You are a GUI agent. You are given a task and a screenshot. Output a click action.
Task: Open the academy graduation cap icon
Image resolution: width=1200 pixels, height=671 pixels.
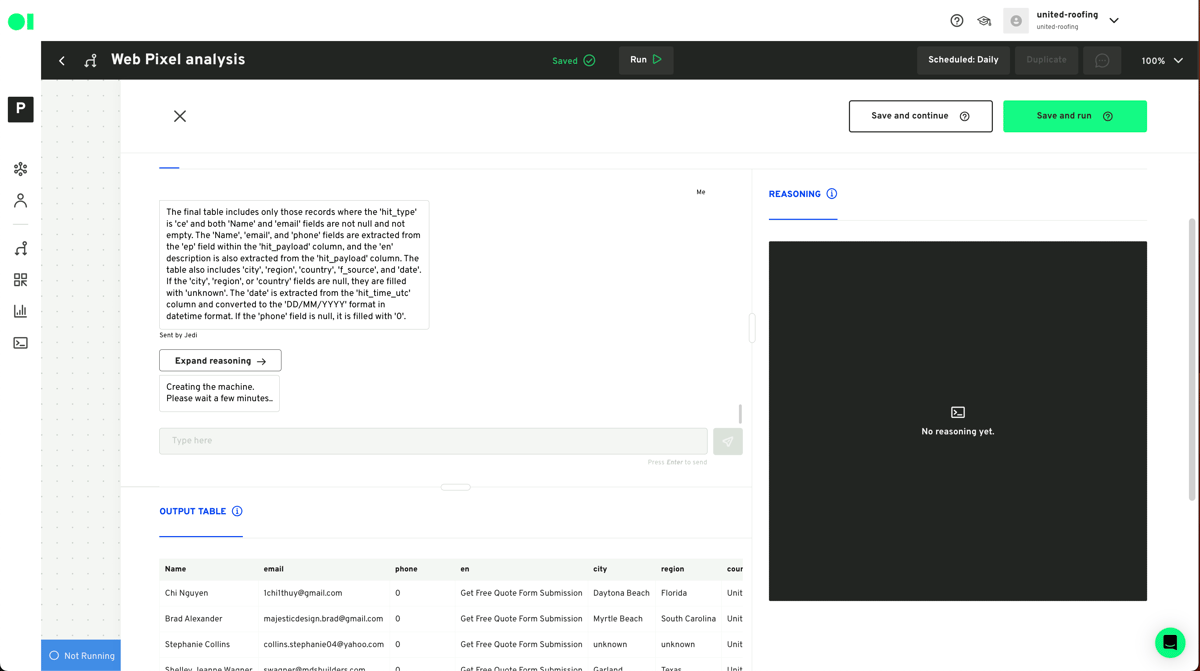tap(984, 21)
